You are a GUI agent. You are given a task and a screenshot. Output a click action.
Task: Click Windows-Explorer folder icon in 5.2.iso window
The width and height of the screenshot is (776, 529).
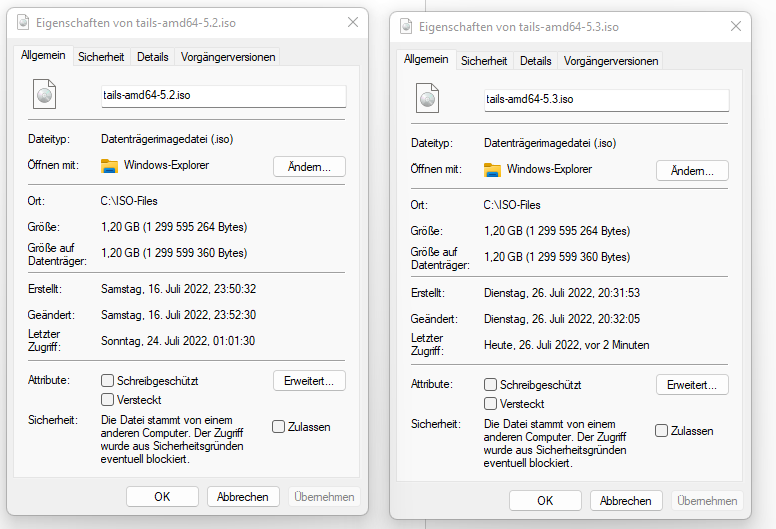[x=109, y=166]
